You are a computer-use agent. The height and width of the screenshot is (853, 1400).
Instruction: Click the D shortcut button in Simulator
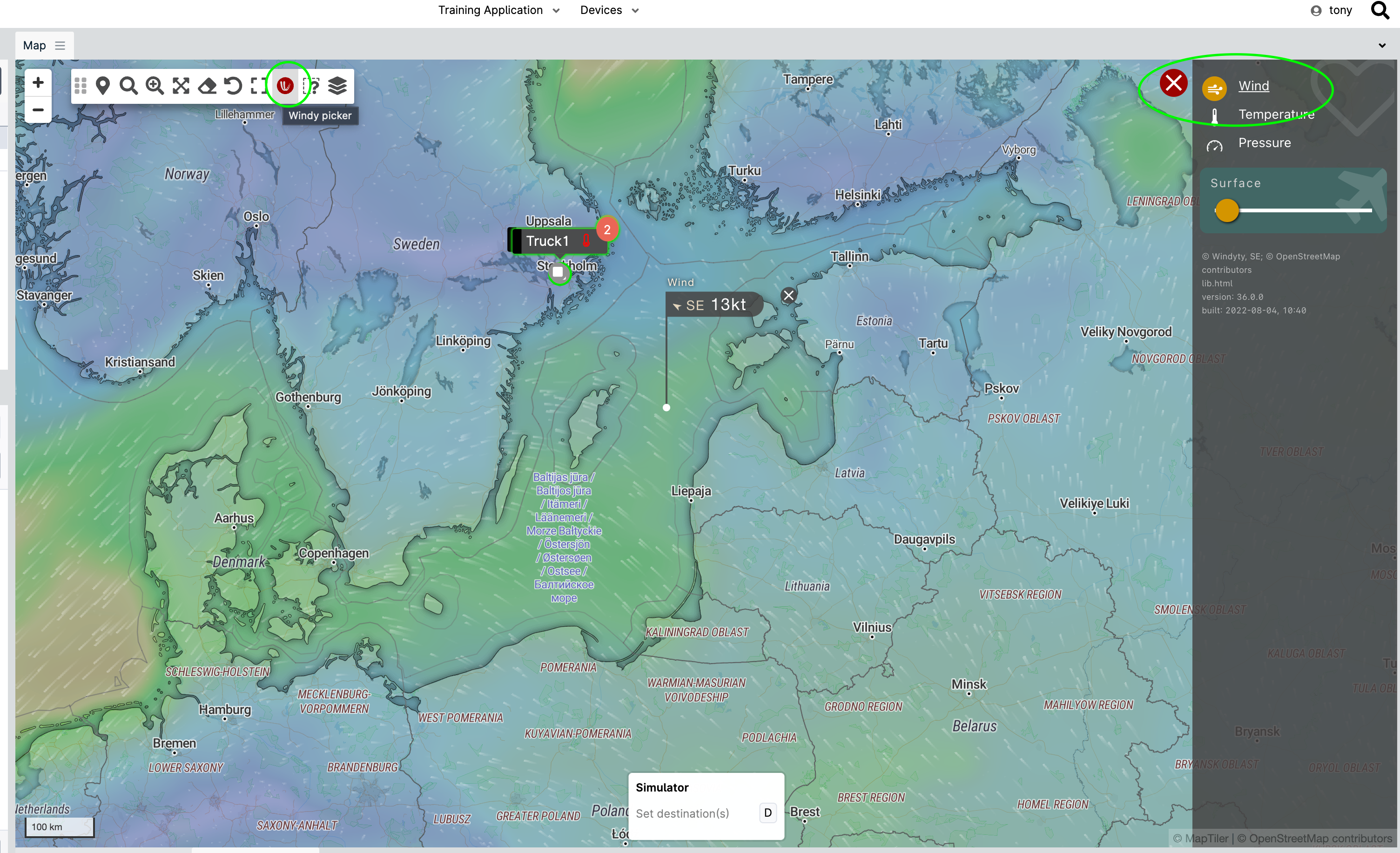pyautogui.click(x=767, y=813)
